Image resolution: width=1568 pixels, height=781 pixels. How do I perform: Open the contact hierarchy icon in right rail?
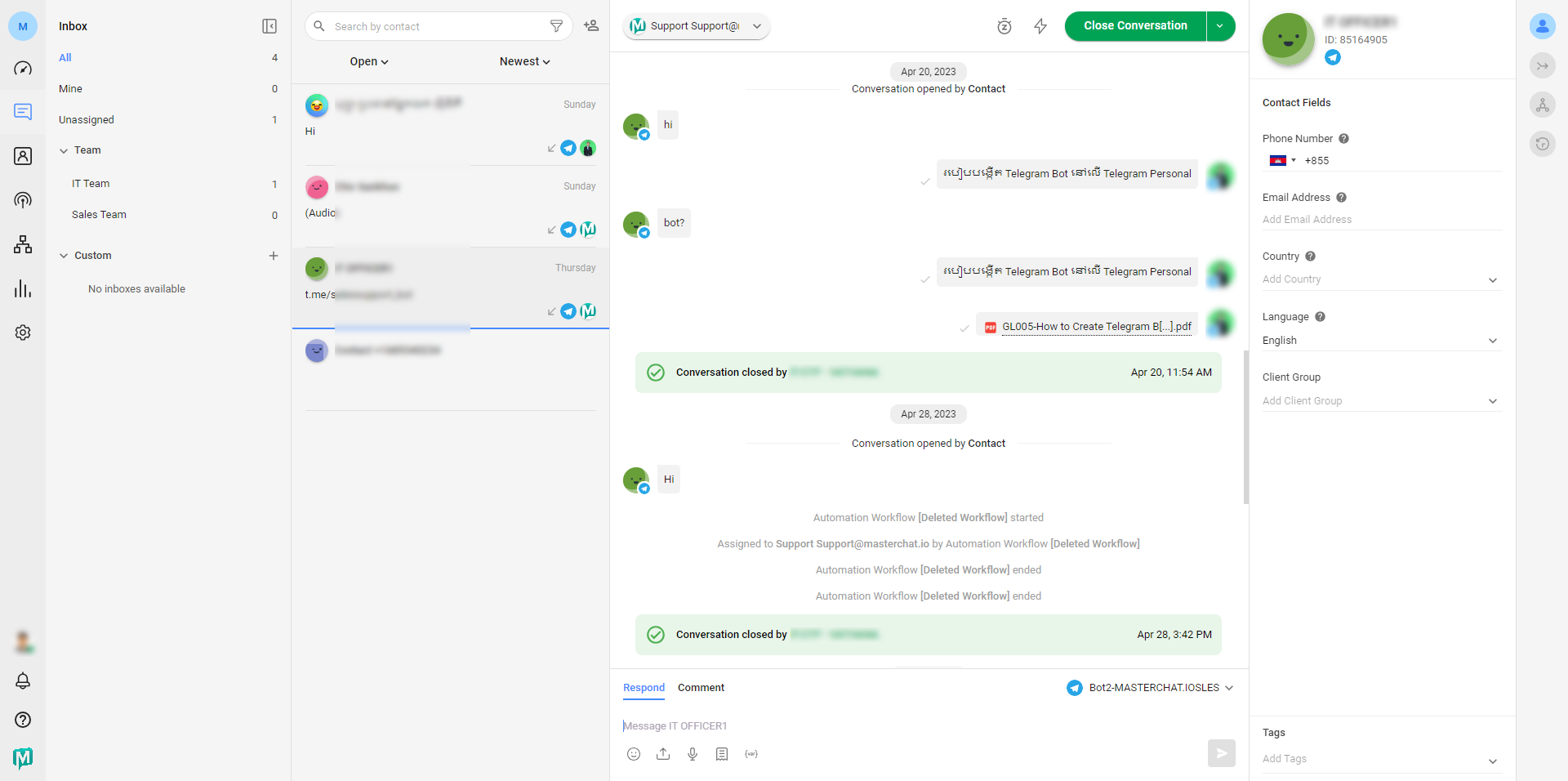point(1542,105)
